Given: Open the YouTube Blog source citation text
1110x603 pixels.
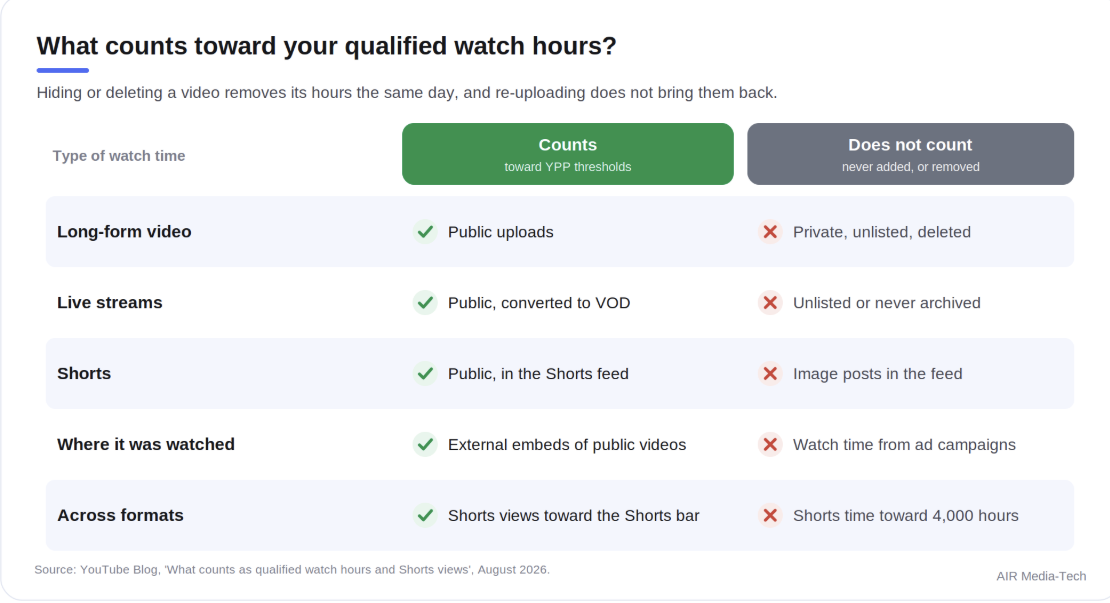Looking at the screenshot, I should point(292,569).
